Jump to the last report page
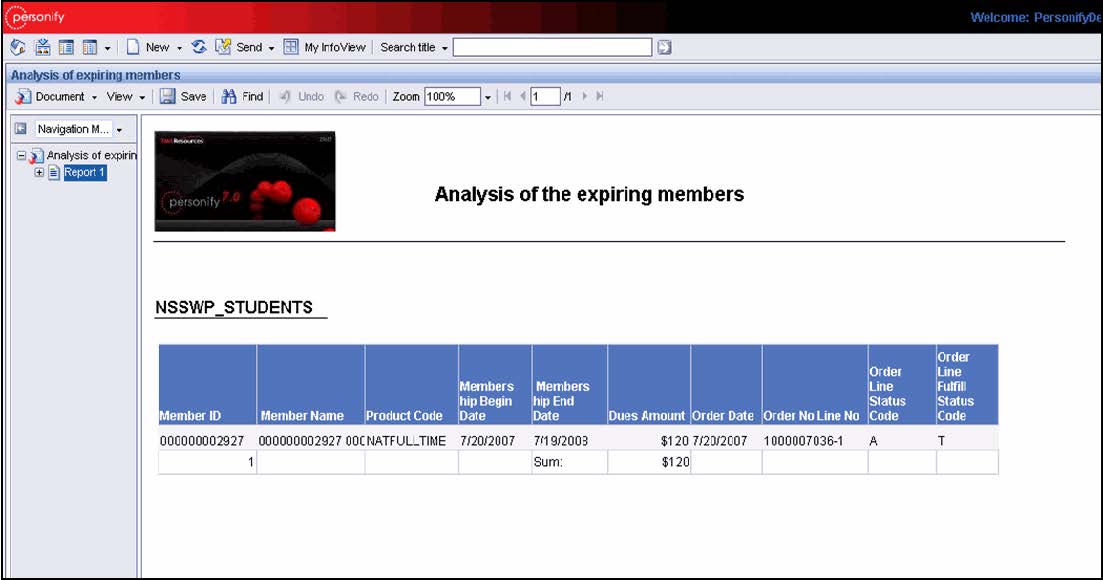 pos(600,96)
